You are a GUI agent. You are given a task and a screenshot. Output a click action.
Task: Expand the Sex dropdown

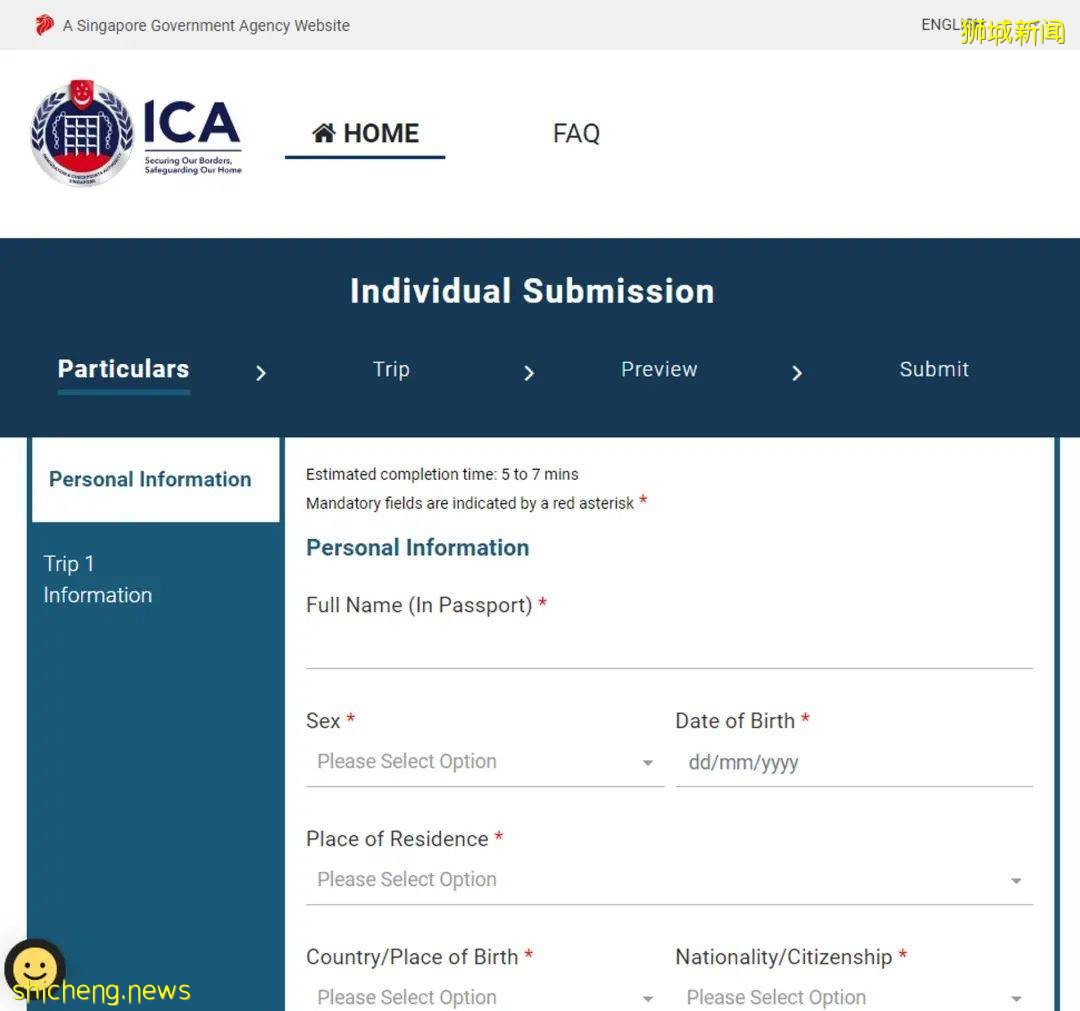(x=484, y=762)
